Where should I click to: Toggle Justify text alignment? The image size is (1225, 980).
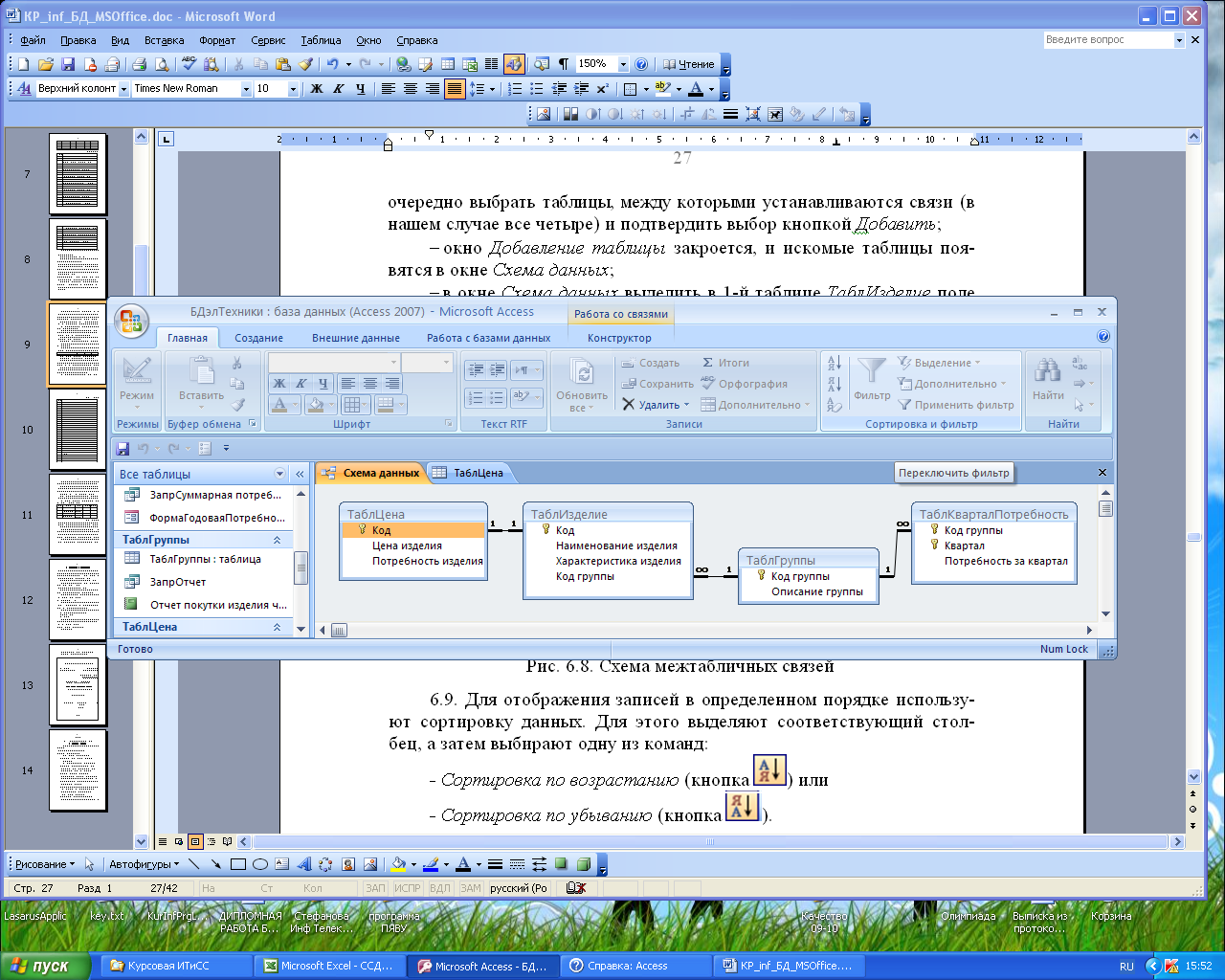455,88
